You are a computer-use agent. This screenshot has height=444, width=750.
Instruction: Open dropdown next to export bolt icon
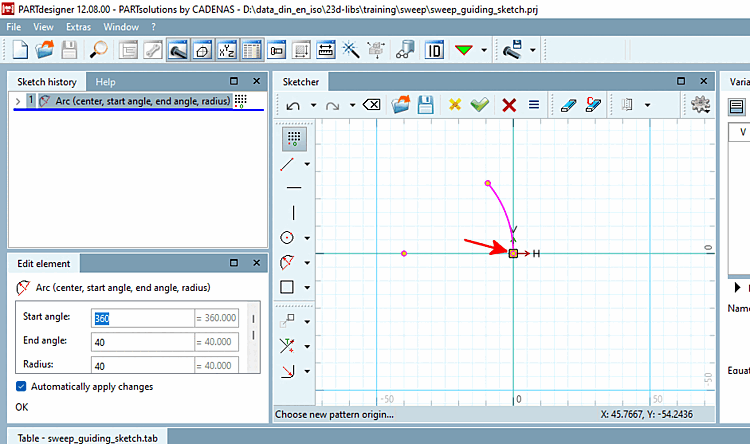(532, 50)
